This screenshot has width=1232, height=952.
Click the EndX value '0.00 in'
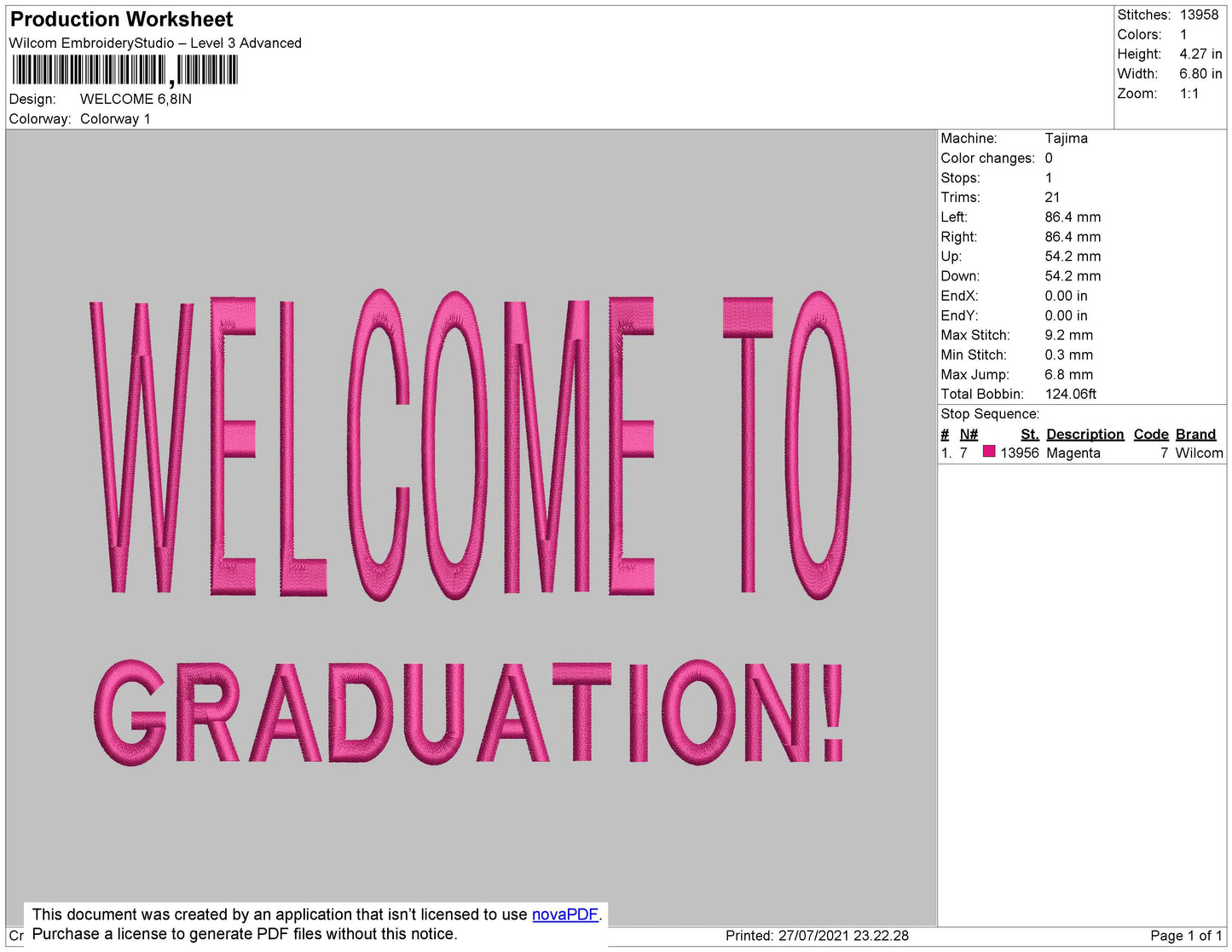click(1066, 296)
